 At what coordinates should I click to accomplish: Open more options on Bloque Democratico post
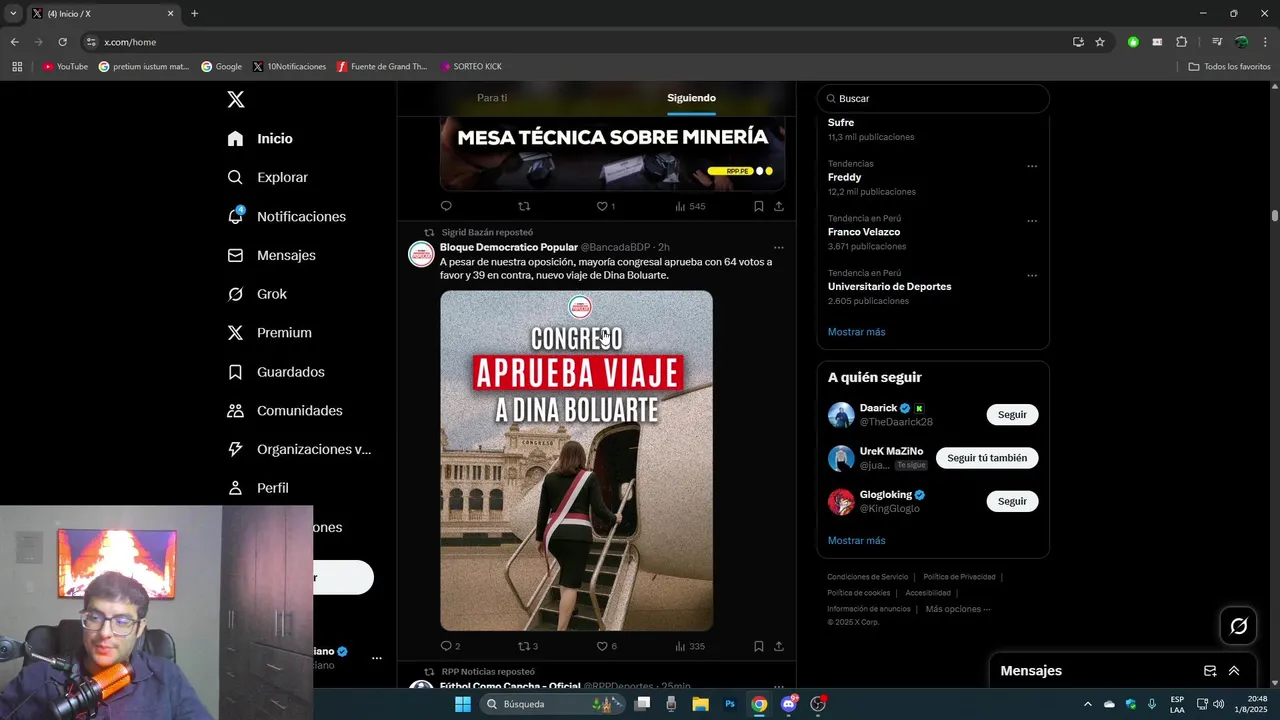pyautogui.click(x=778, y=248)
